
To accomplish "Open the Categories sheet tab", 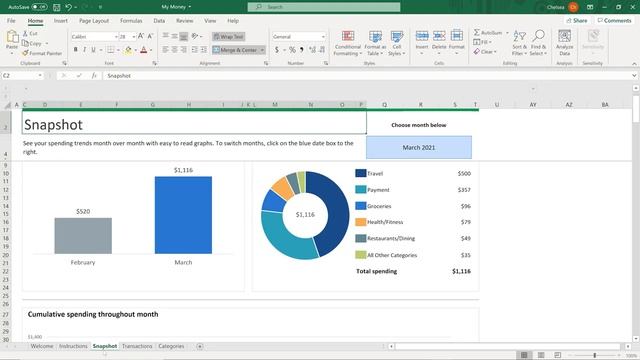I will (x=171, y=346).
